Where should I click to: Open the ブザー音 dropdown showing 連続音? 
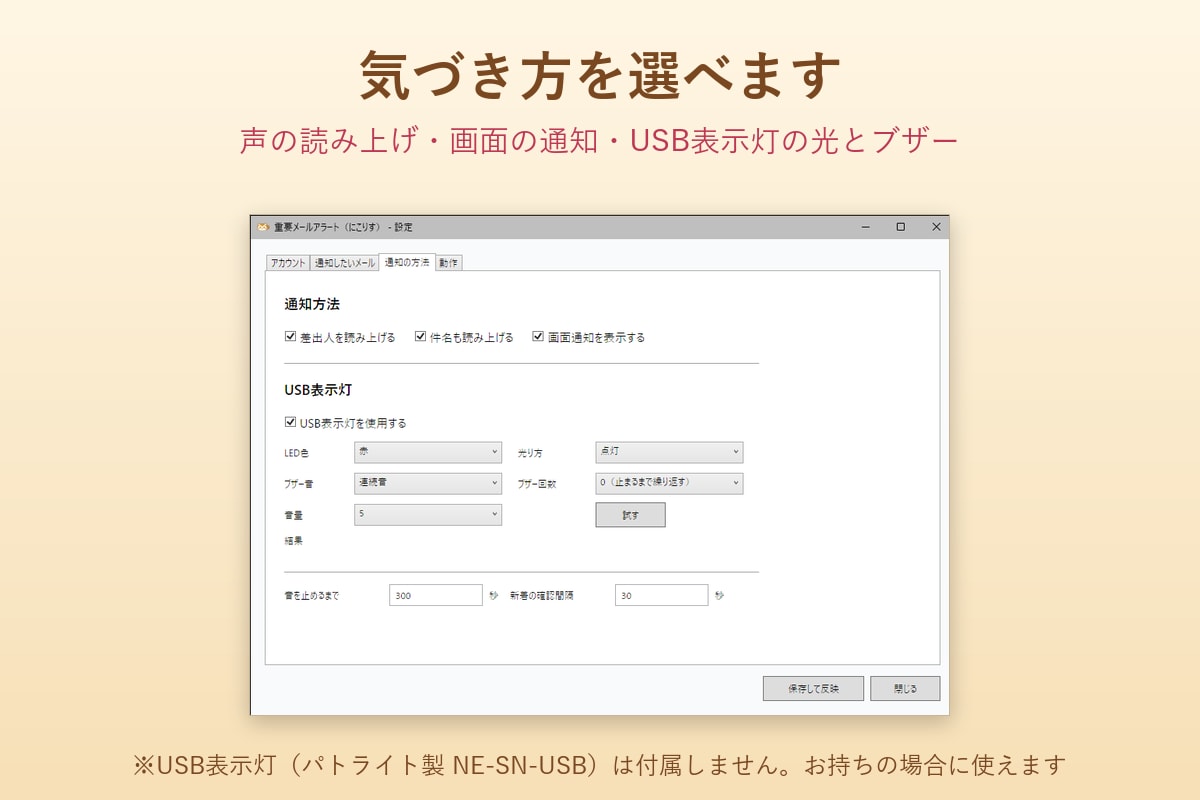[428, 483]
